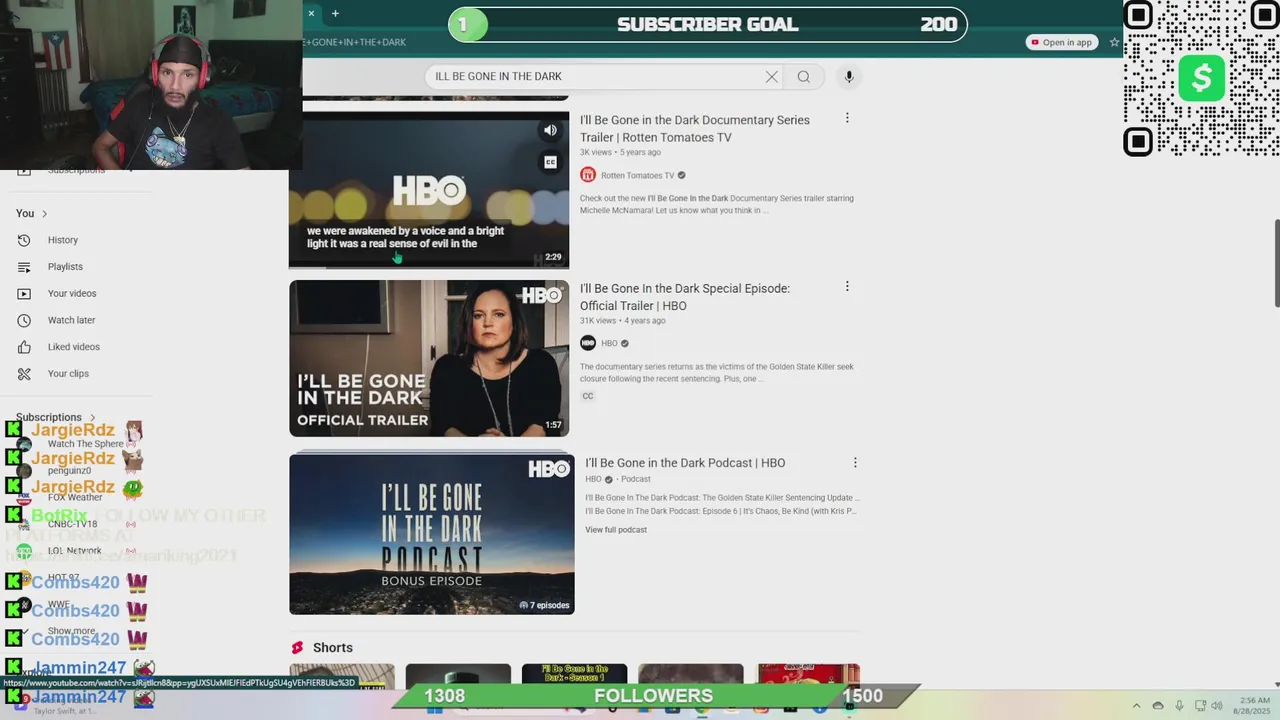1280x720 pixels.
Task: Click the CC badge under Special Episode
Action: 588,396
